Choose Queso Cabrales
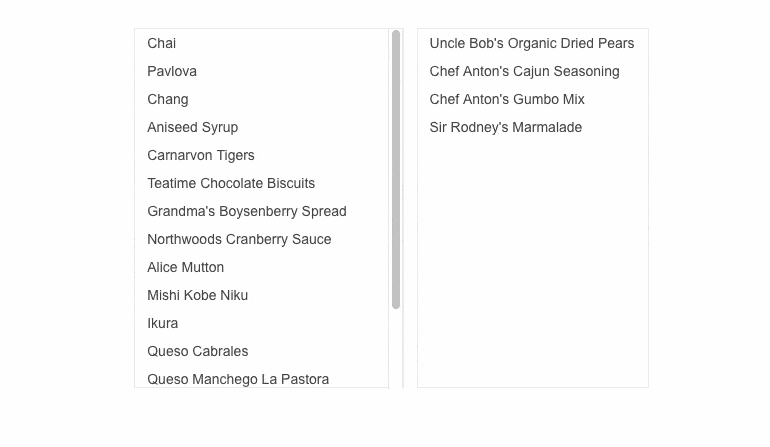 click(x=198, y=351)
